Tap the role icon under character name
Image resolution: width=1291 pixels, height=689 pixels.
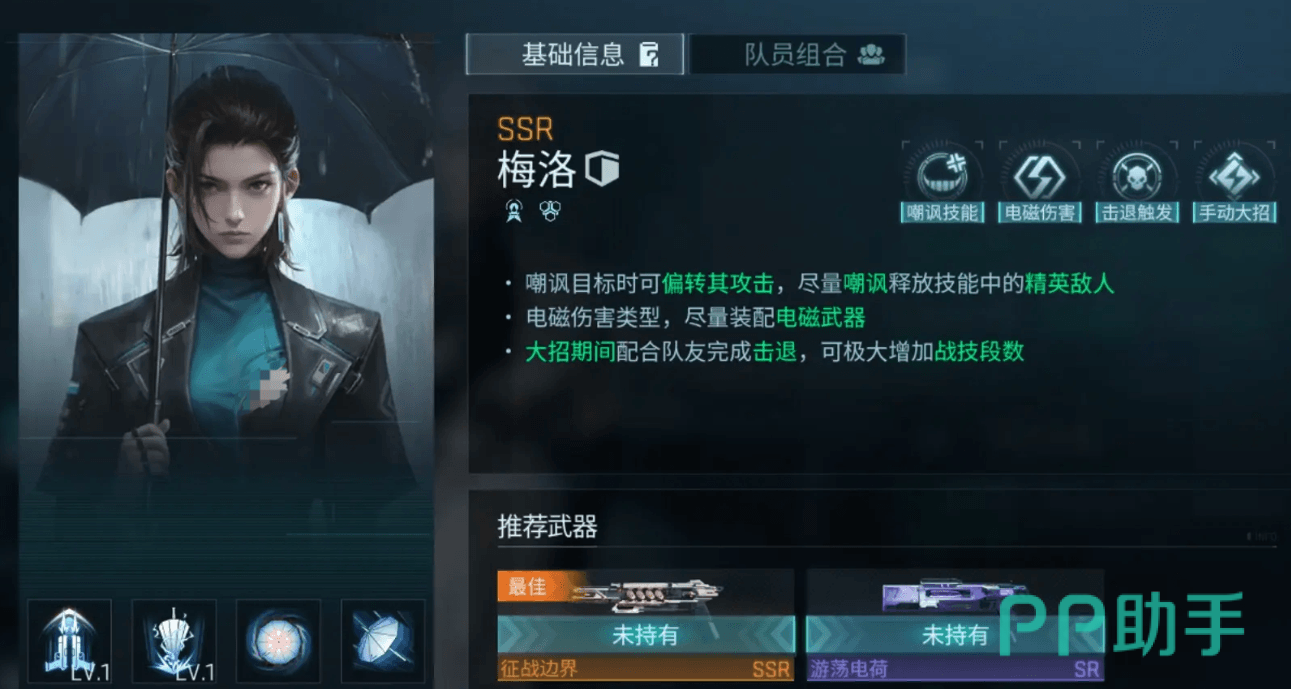pyautogui.click(x=514, y=210)
